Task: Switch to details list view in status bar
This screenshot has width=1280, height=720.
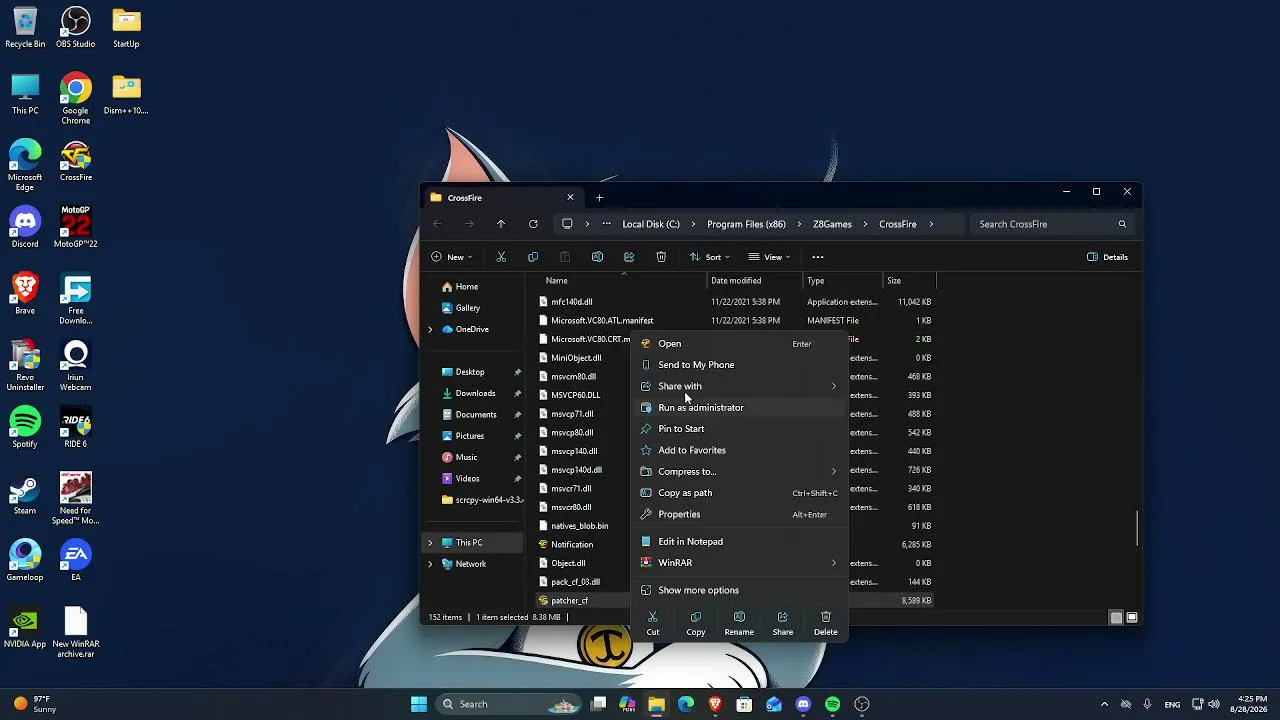Action: click(x=1116, y=617)
